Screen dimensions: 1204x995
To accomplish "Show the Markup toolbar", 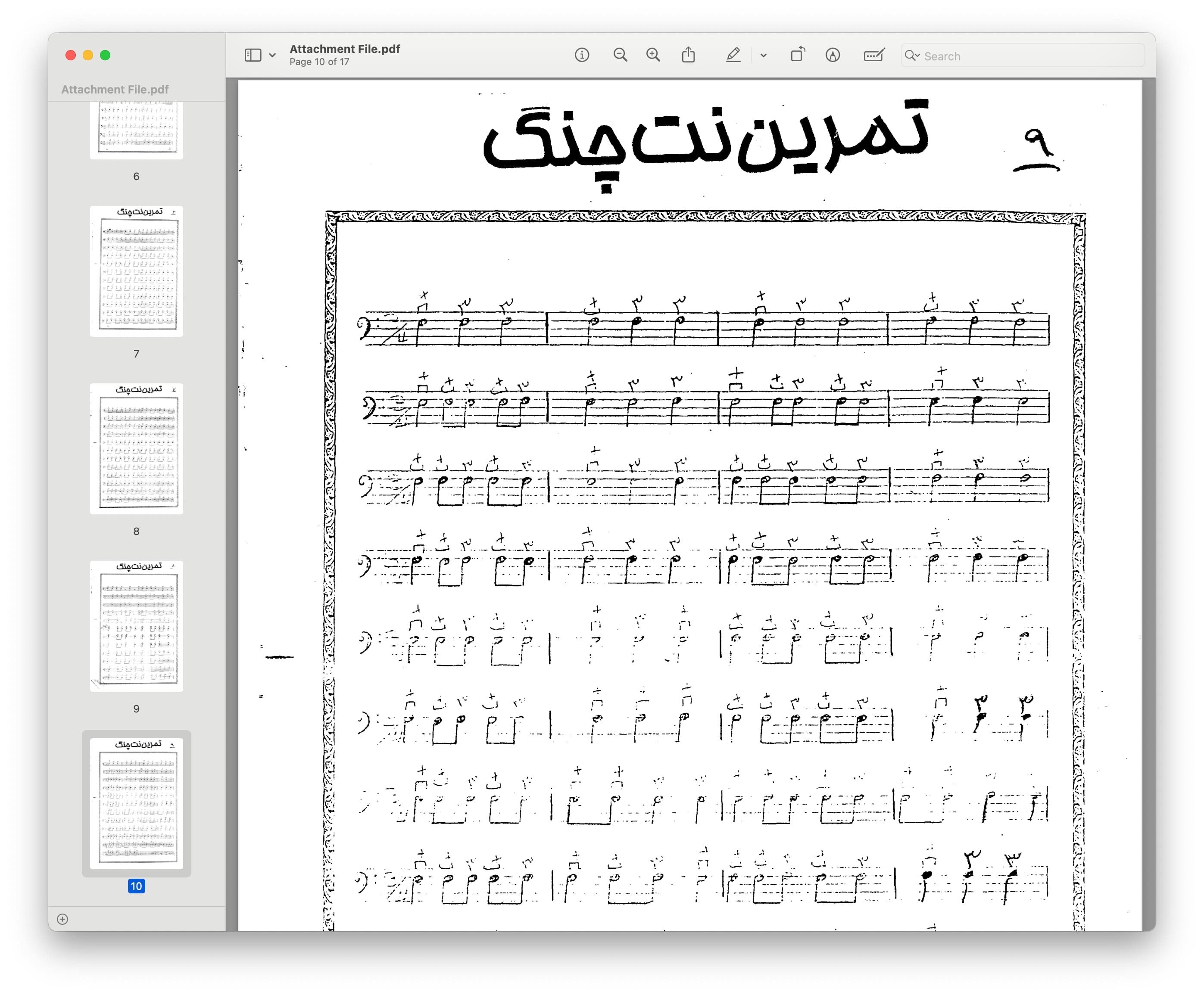I will click(833, 55).
